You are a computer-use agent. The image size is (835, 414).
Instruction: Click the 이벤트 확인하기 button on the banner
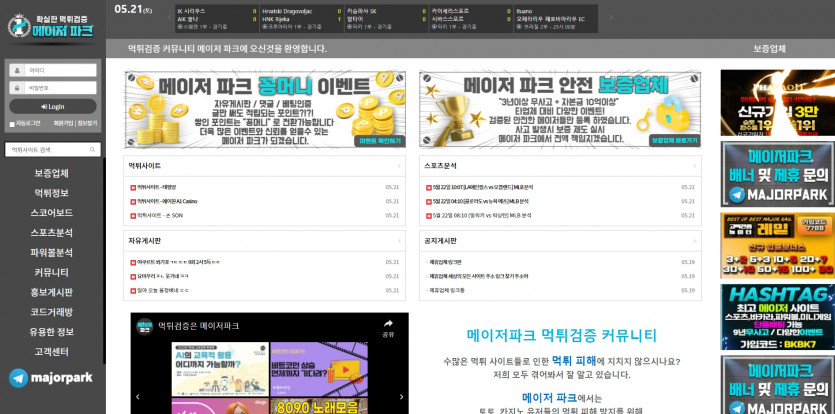click(x=380, y=141)
